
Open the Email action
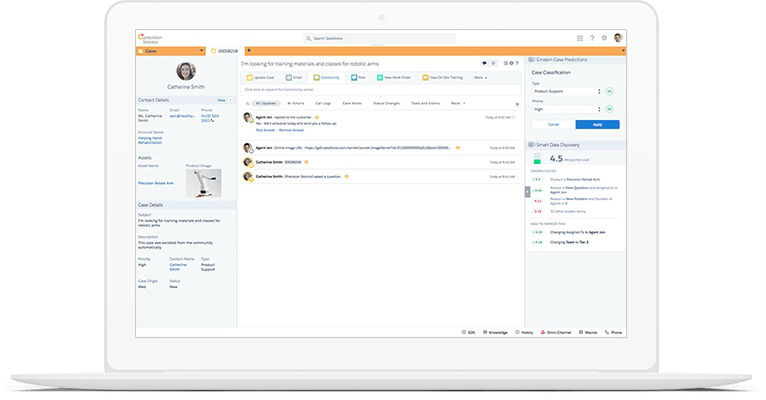(294, 77)
